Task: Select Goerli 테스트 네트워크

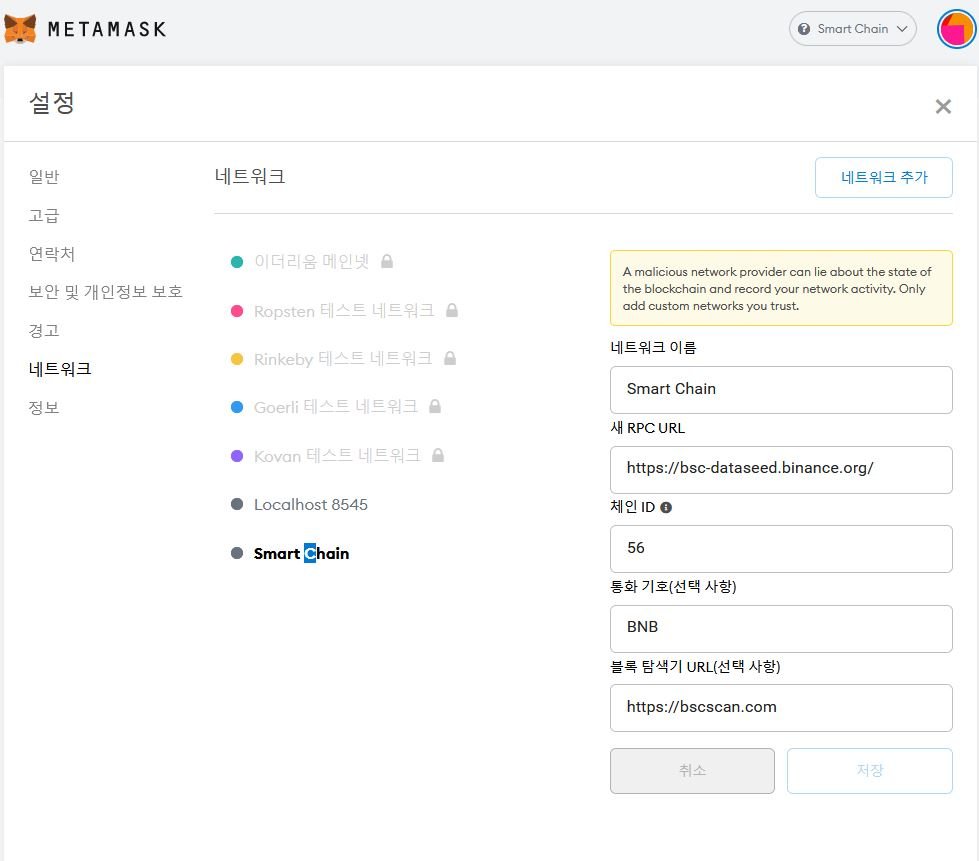Action: click(x=336, y=406)
